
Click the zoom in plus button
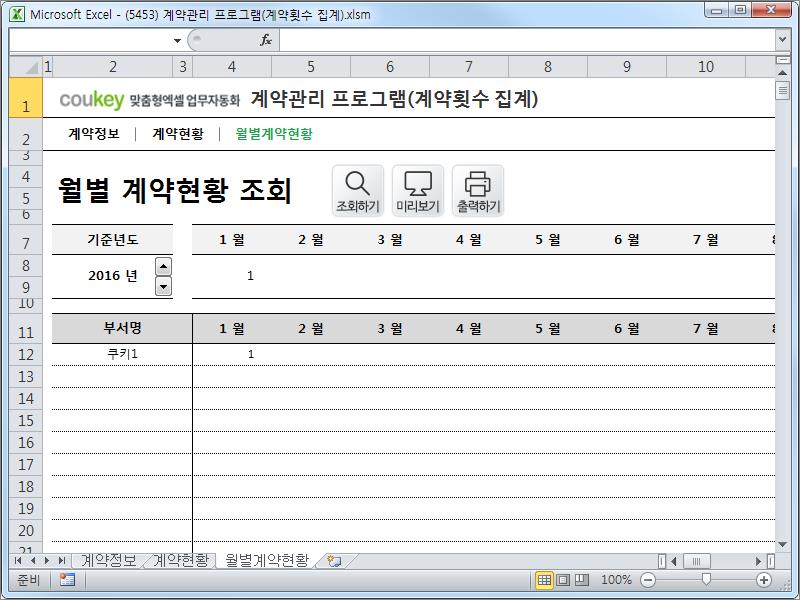coord(764,580)
